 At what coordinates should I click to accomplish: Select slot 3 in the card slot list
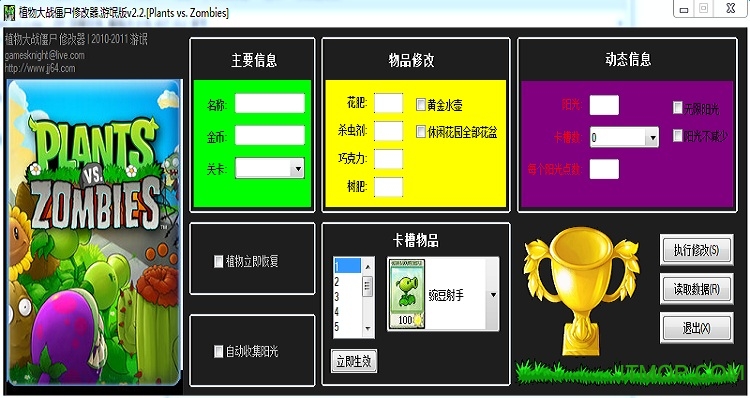tap(348, 296)
